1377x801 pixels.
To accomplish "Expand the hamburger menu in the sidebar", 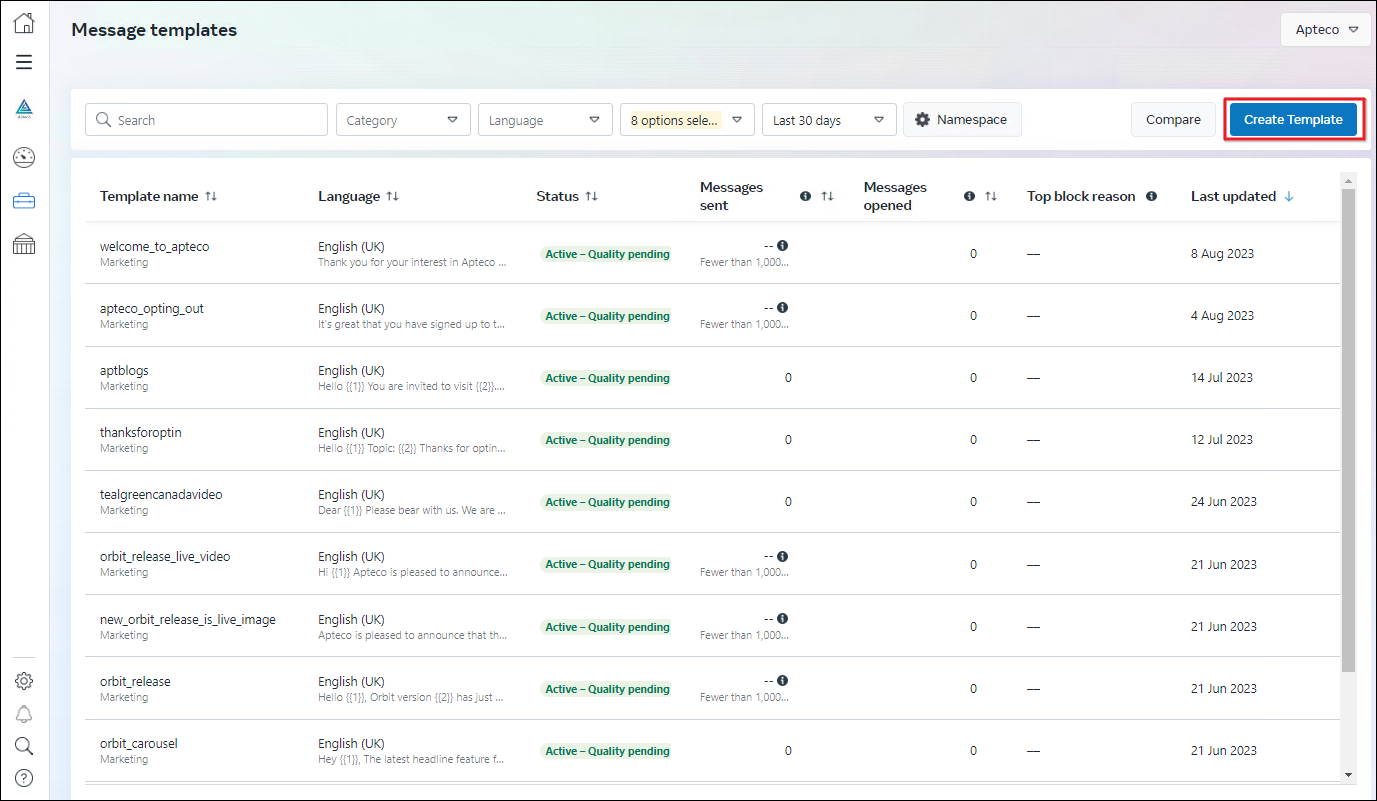I will click(x=24, y=62).
